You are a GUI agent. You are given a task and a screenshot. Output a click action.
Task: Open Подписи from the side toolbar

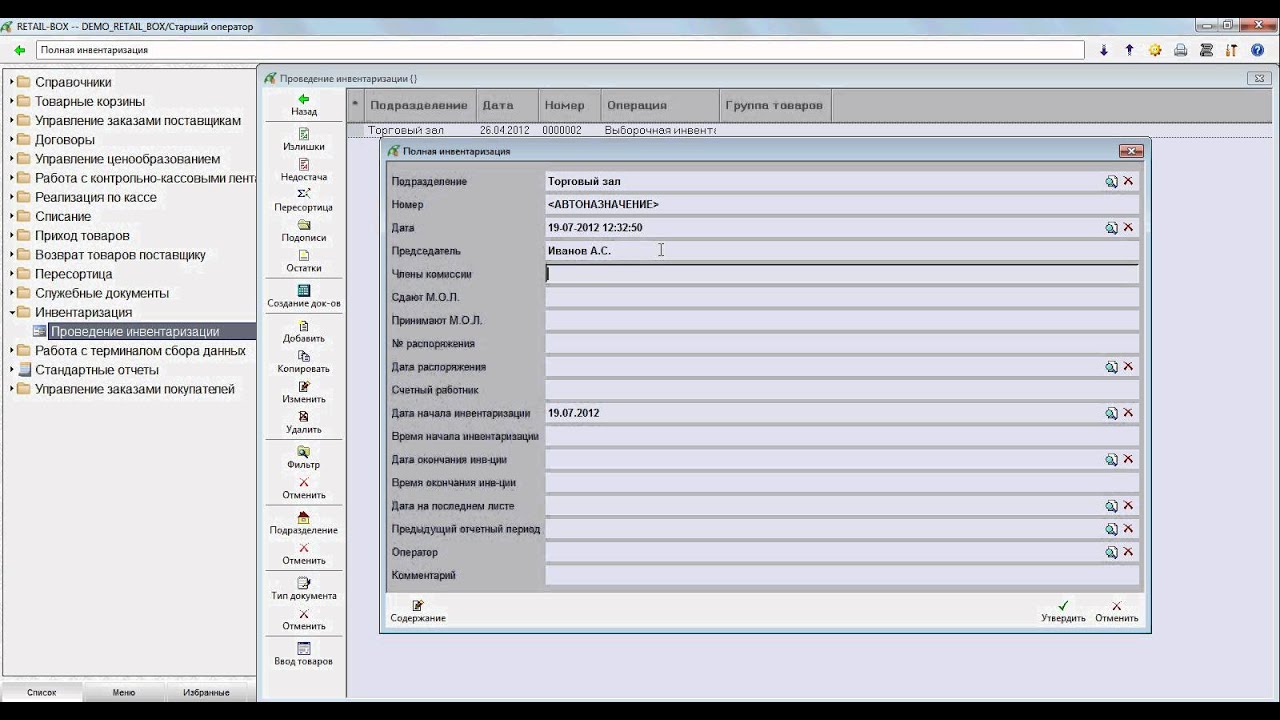pos(304,231)
